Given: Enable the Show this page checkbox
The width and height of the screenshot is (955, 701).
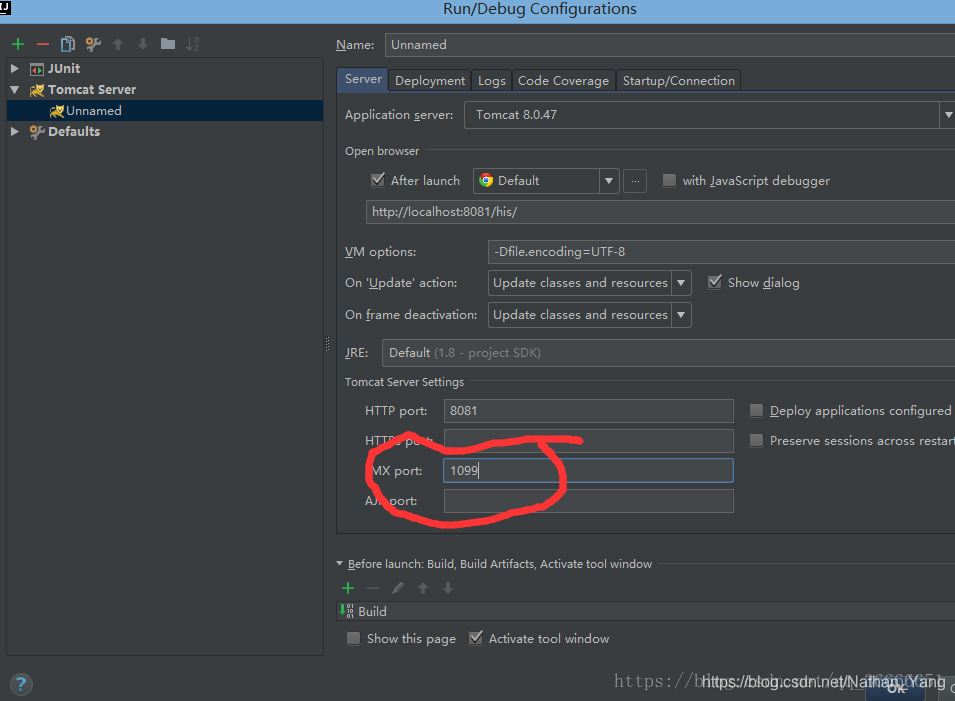Looking at the screenshot, I should click(x=353, y=638).
